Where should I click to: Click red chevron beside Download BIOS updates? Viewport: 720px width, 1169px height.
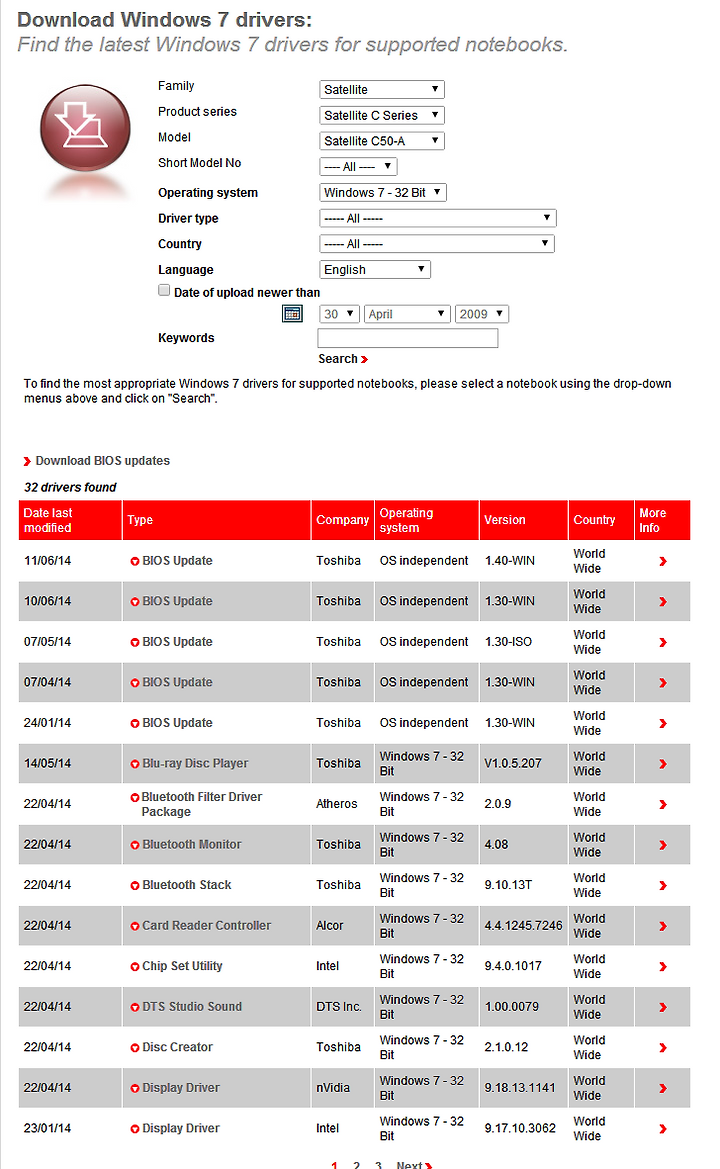pyautogui.click(x=28, y=461)
